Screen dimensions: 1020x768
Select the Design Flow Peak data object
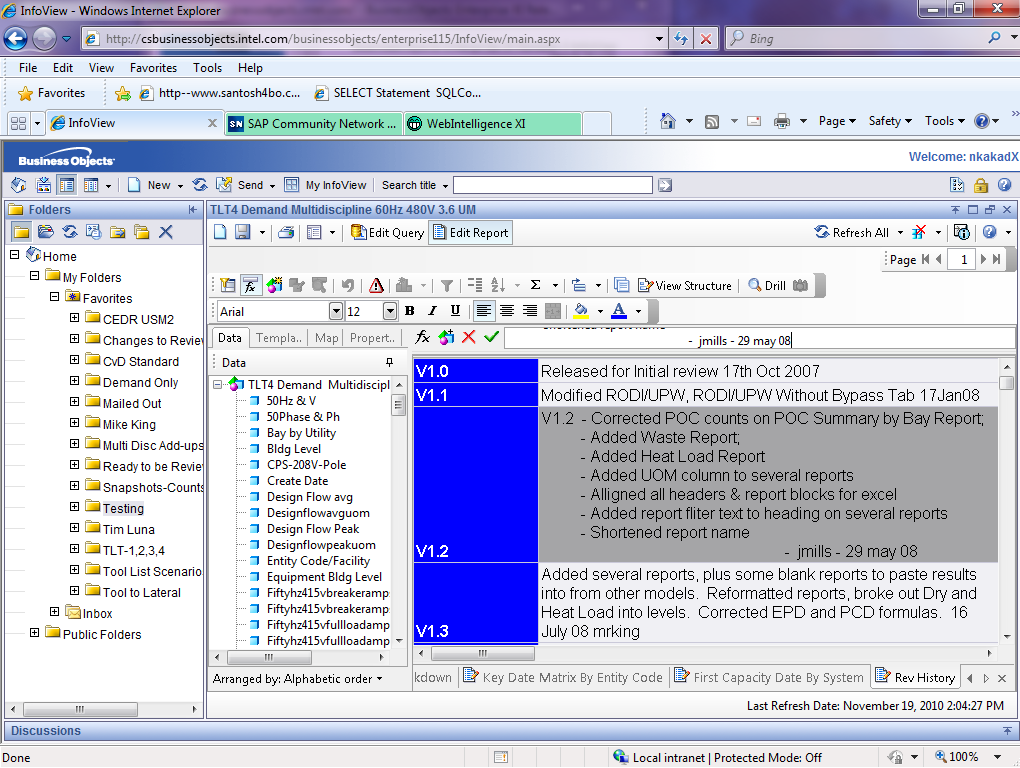313,529
